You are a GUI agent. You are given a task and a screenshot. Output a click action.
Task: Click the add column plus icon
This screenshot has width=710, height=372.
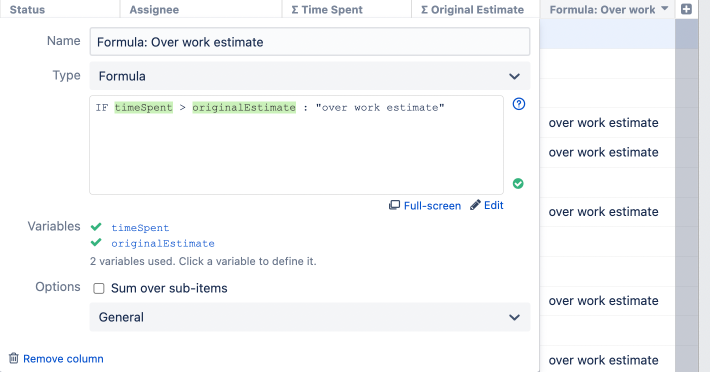pyautogui.click(x=686, y=9)
